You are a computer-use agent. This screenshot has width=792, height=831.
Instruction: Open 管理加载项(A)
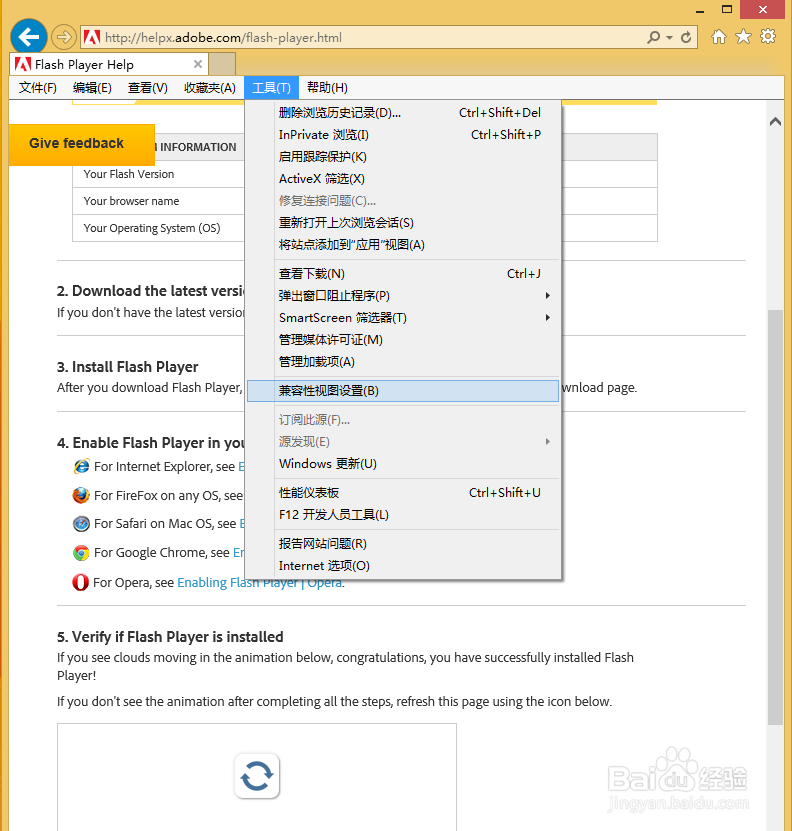point(404,362)
